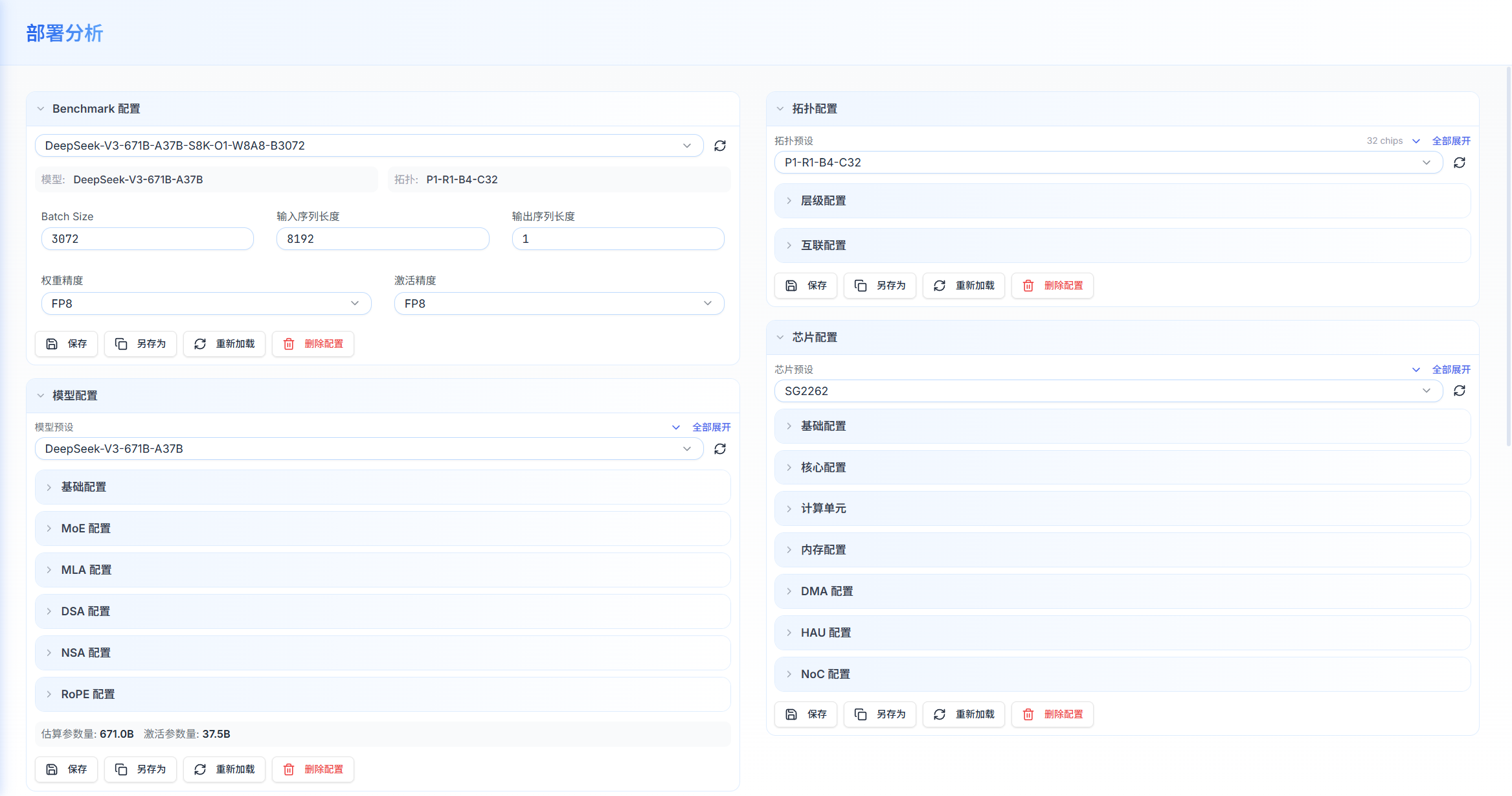This screenshot has height=796, width=1512.
Task: Click refresh icon beside topology preset P1-R1-B4-C32
Action: point(1459,163)
